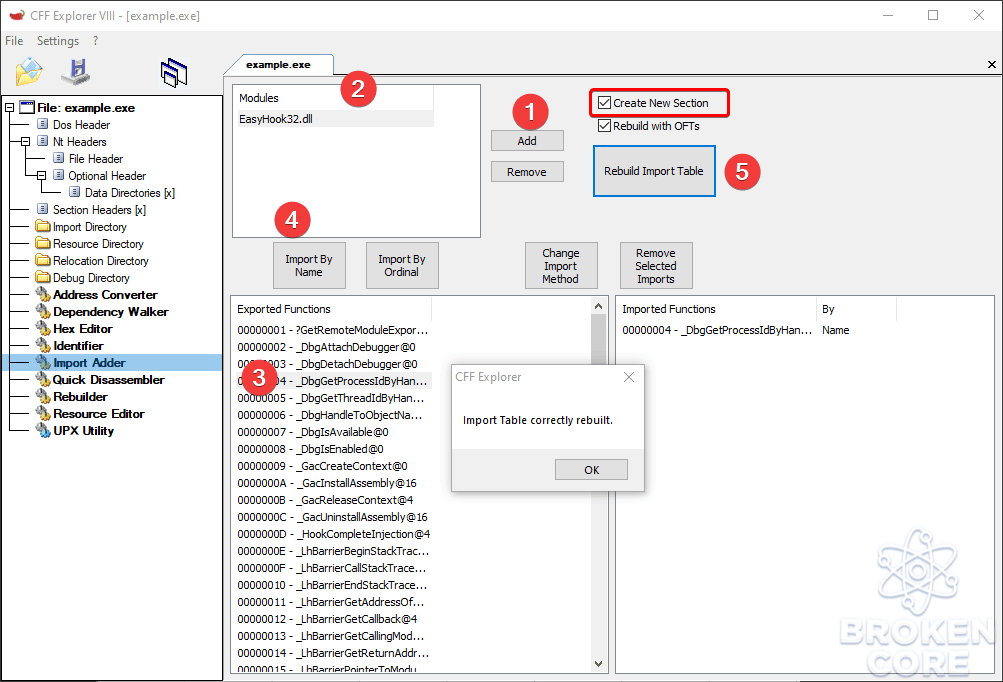The image size is (1003, 682).
Task: Click the Address Converter tool icon
Action: click(43, 294)
